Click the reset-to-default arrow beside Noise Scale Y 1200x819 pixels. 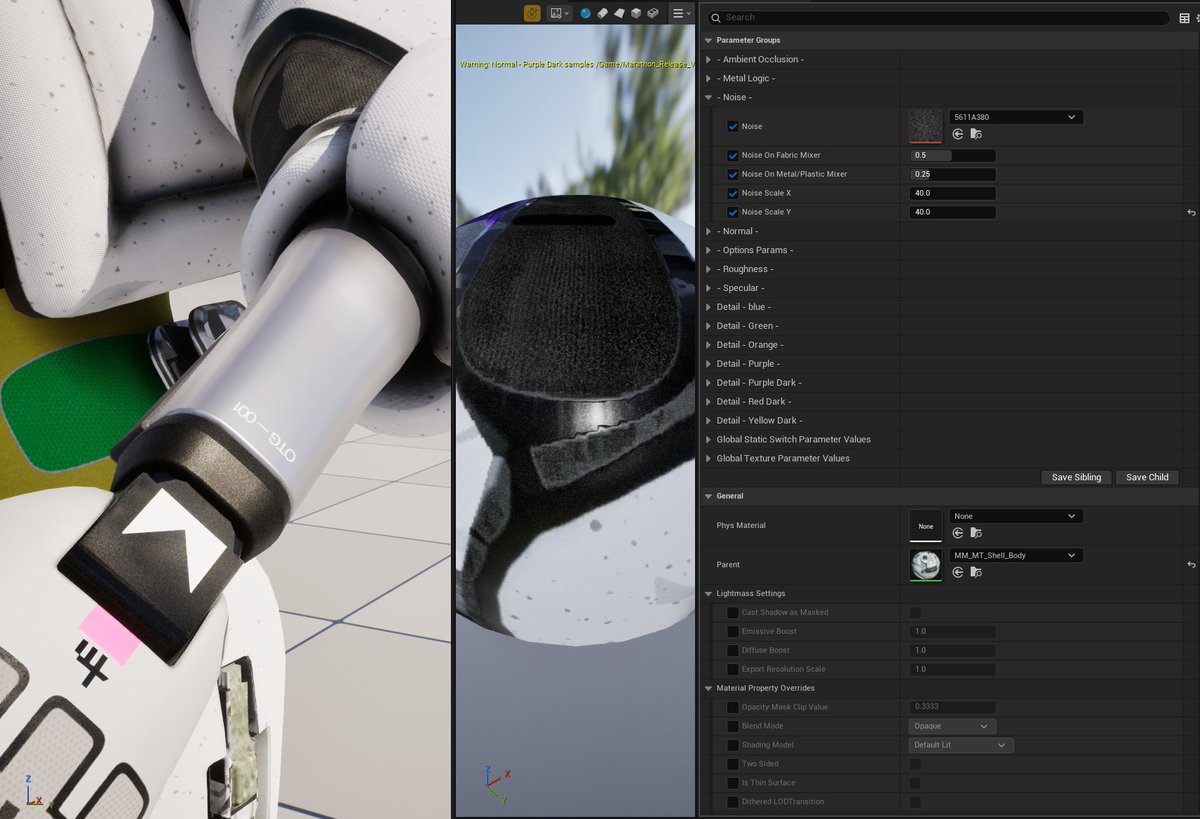(1189, 212)
